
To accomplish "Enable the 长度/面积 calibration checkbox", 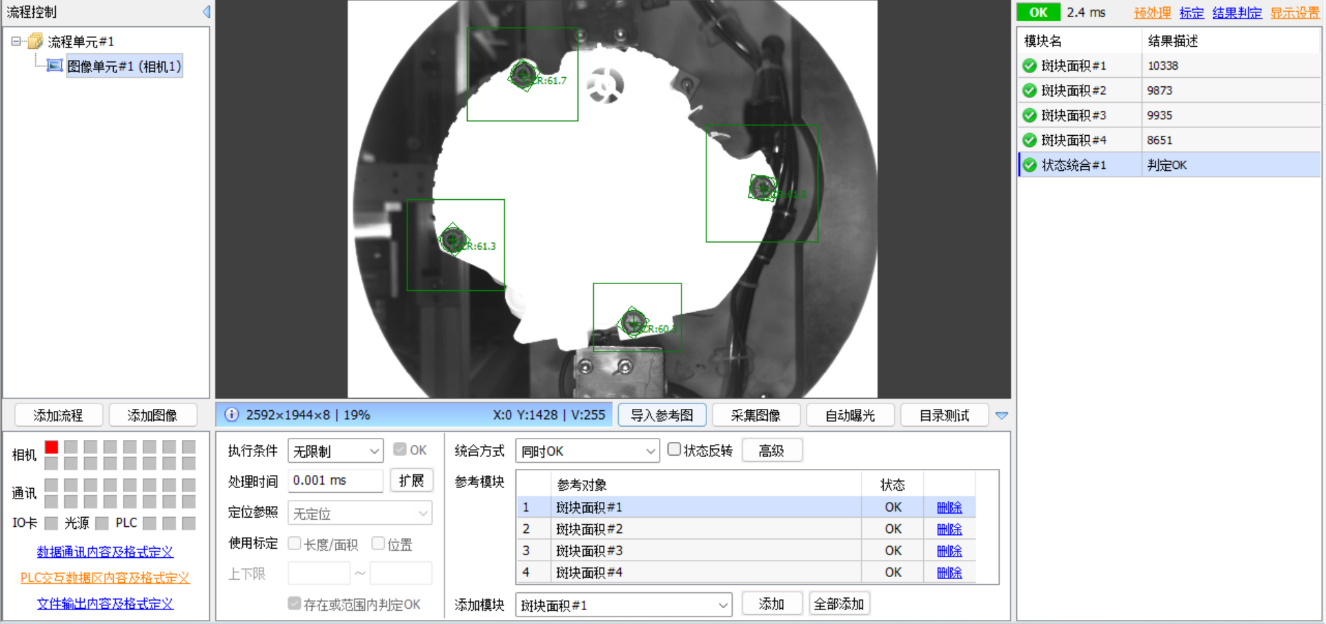I will 294,544.
